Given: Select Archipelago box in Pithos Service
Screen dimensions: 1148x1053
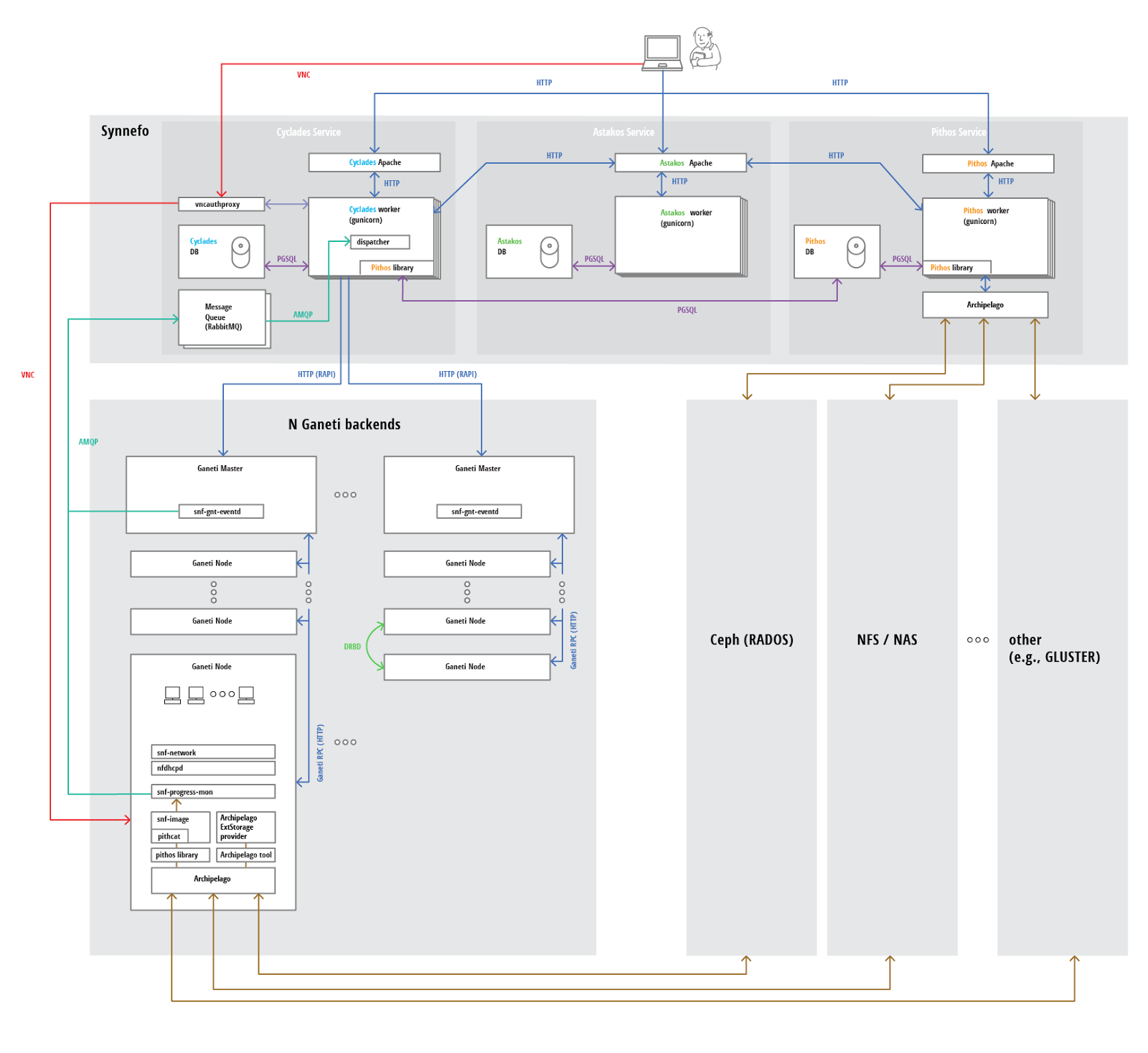Looking at the screenshot, I should click(x=985, y=305).
